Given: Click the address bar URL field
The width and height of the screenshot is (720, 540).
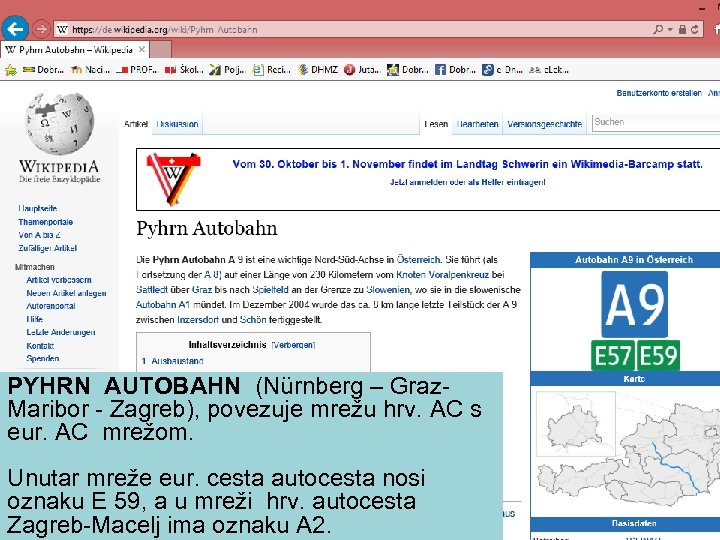Looking at the screenshot, I should (x=353, y=29).
